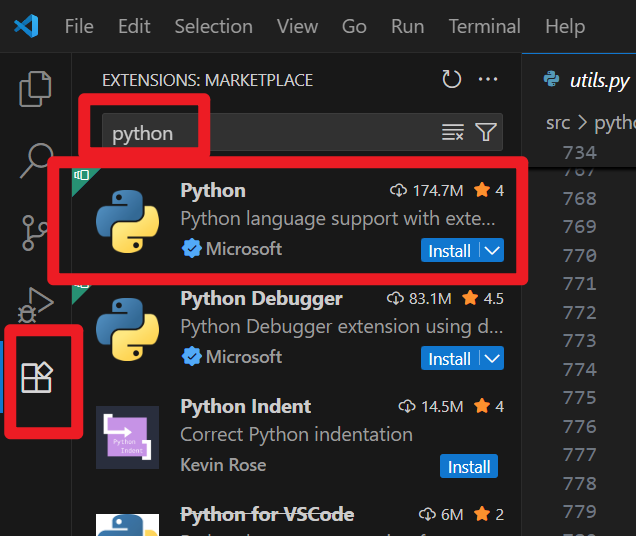Click the Microsoft verified badge for Python
The width and height of the screenshot is (636, 536).
191,248
